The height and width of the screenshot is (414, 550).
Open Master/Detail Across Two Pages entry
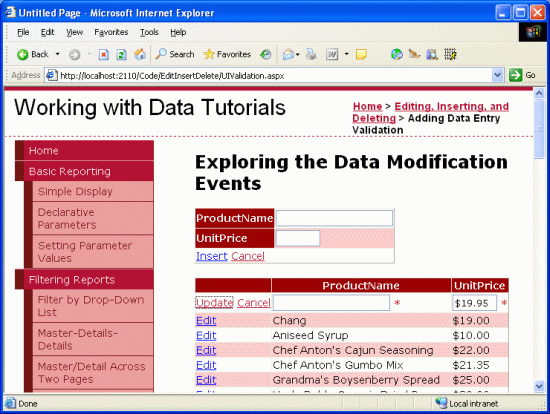(x=93, y=373)
